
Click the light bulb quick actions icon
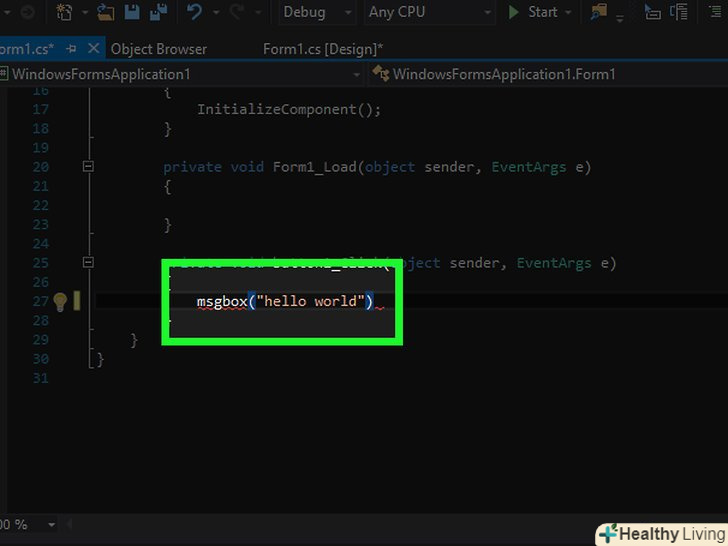(60, 301)
